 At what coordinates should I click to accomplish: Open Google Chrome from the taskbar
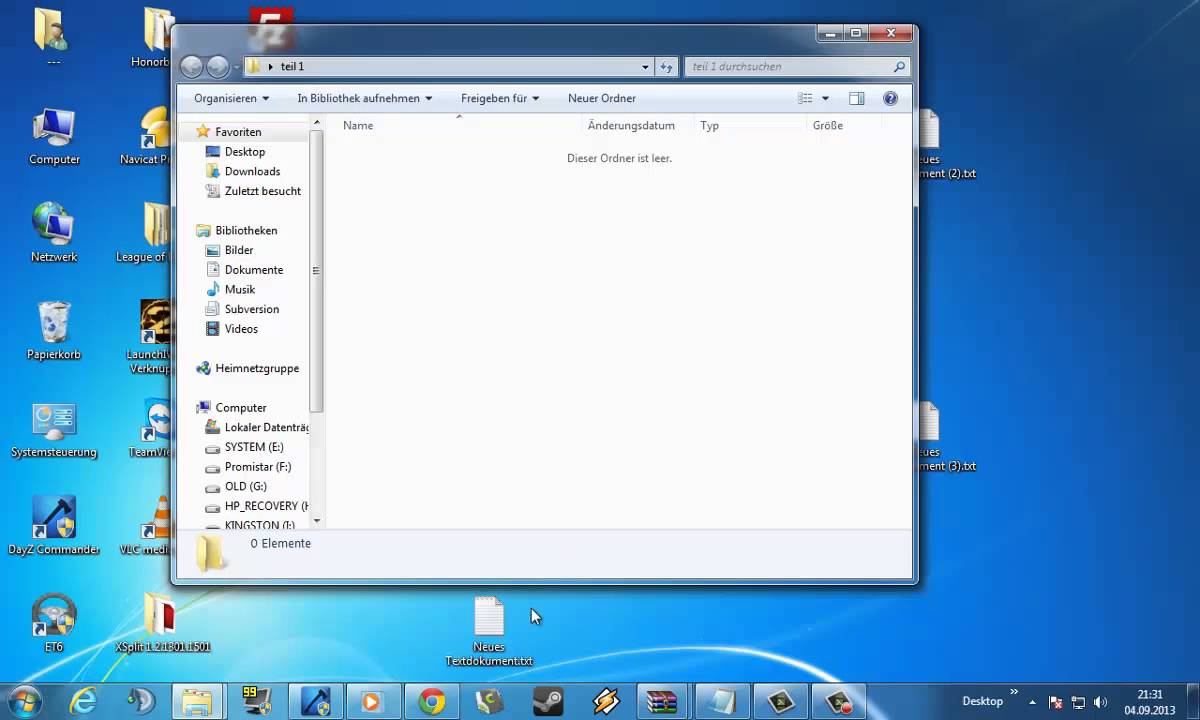[432, 702]
